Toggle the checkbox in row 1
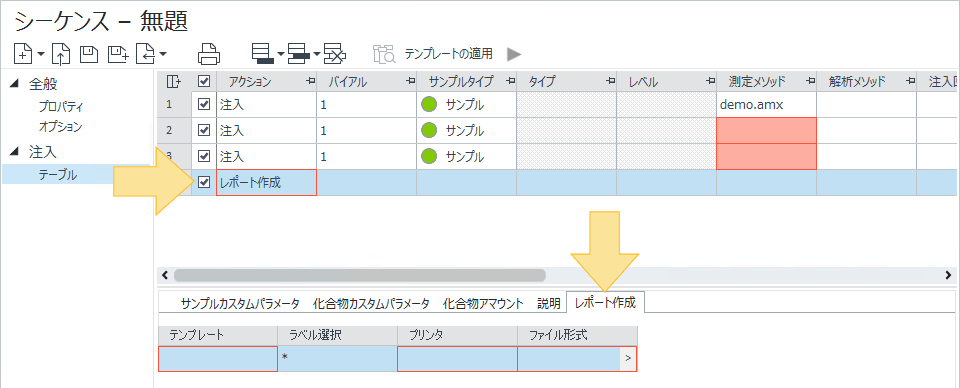This screenshot has width=960, height=388. 204,105
